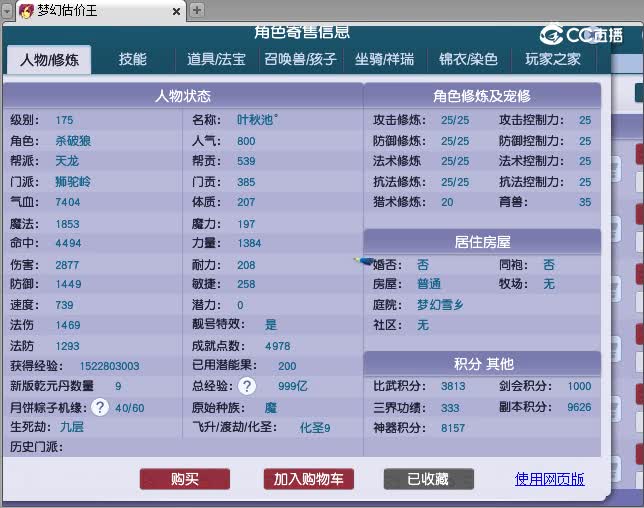The height and width of the screenshot is (508, 644).
Task: Click the 比武积分 value 3813
Action: [453, 386]
